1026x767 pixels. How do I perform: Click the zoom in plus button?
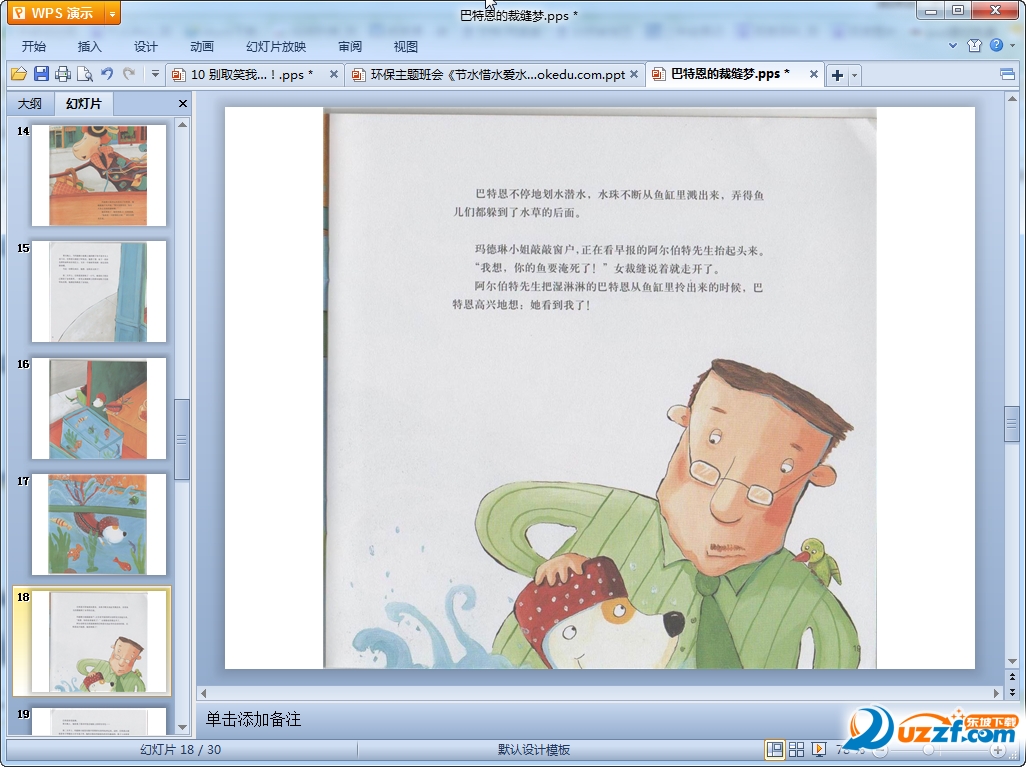tap(997, 750)
